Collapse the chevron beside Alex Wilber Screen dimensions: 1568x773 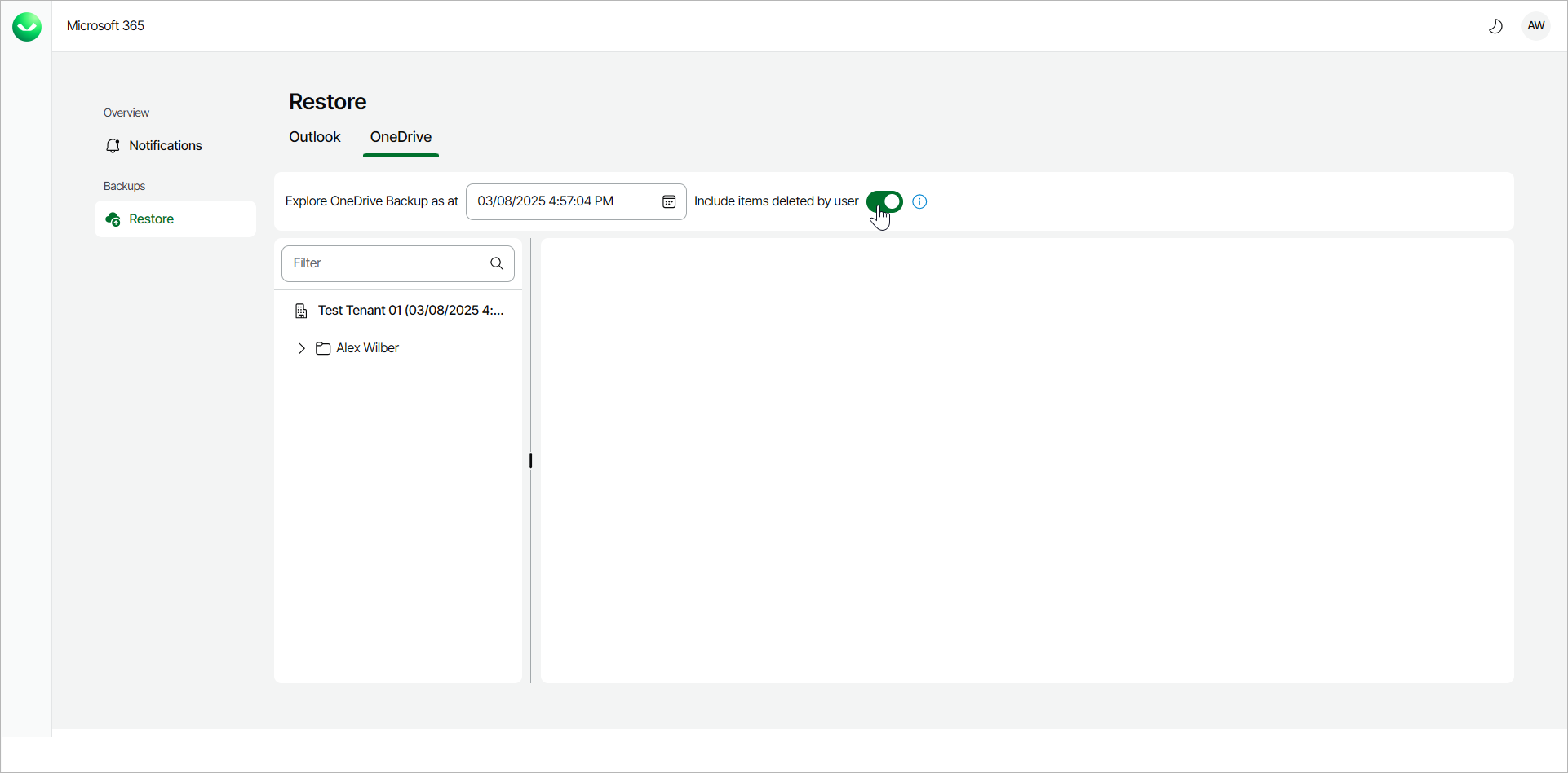pyautogui.click(x=301, y=348)
